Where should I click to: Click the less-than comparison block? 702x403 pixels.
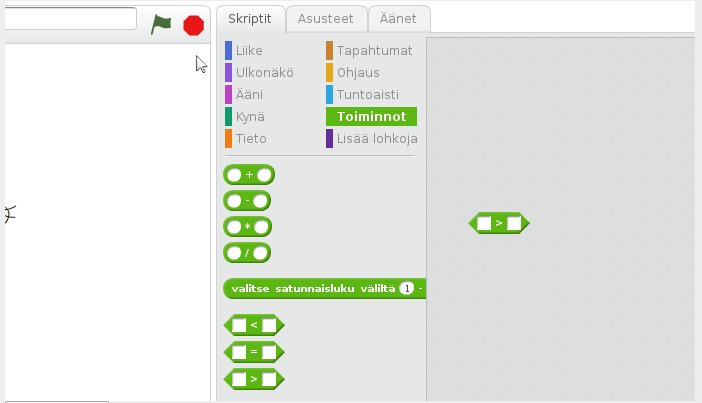pyautogui.click(x=254, y=325)
